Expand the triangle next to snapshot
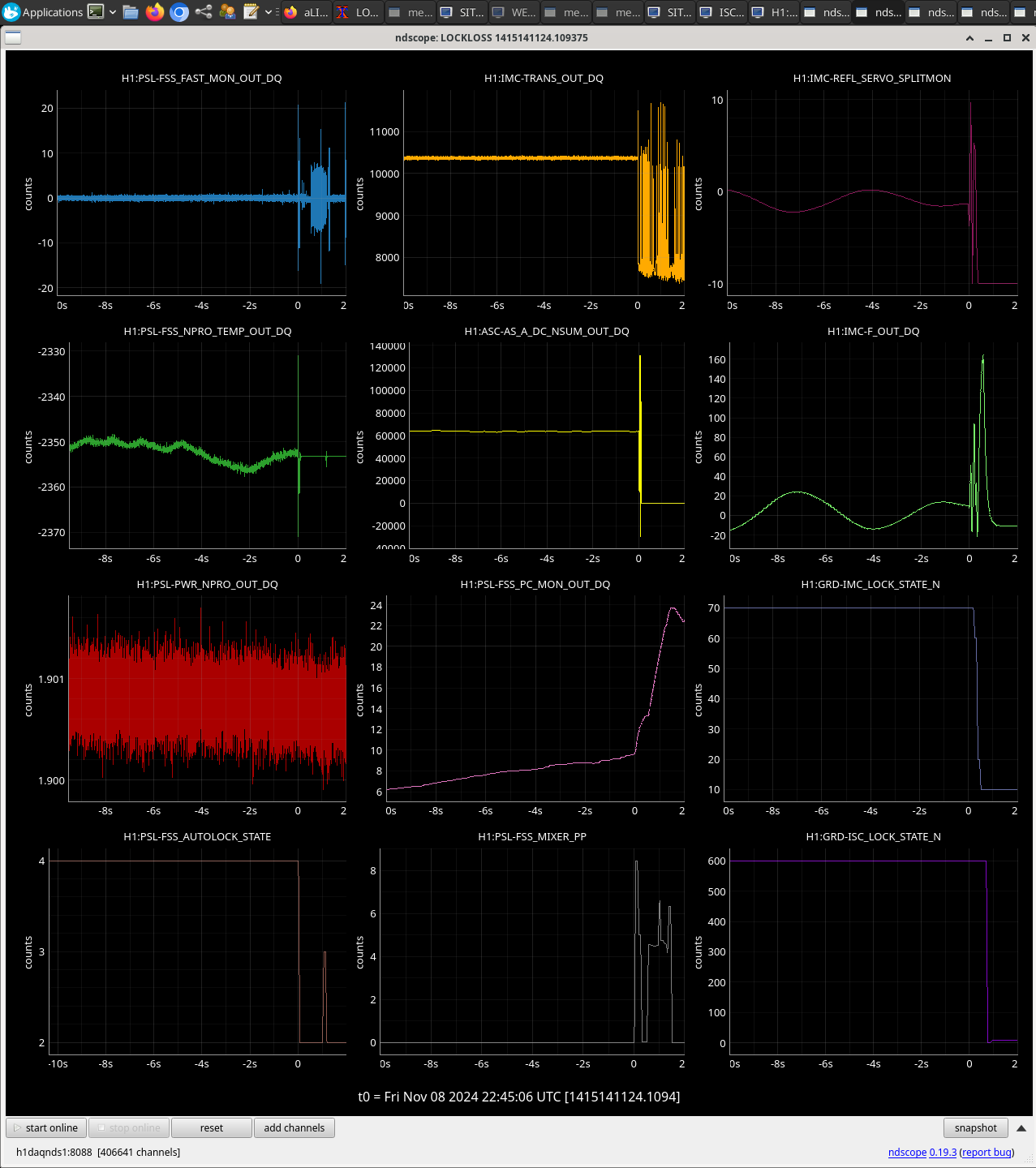Viewport: 1036px width, 1168px height. 1021,1127
